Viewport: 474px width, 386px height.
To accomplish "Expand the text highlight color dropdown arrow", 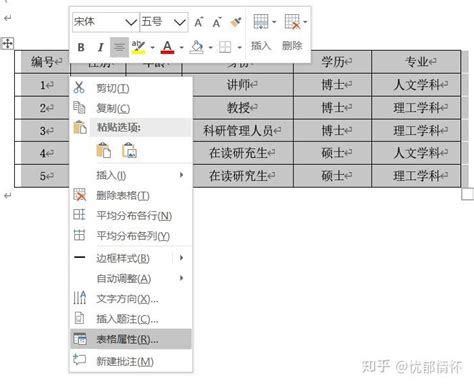I will (152, 48).
